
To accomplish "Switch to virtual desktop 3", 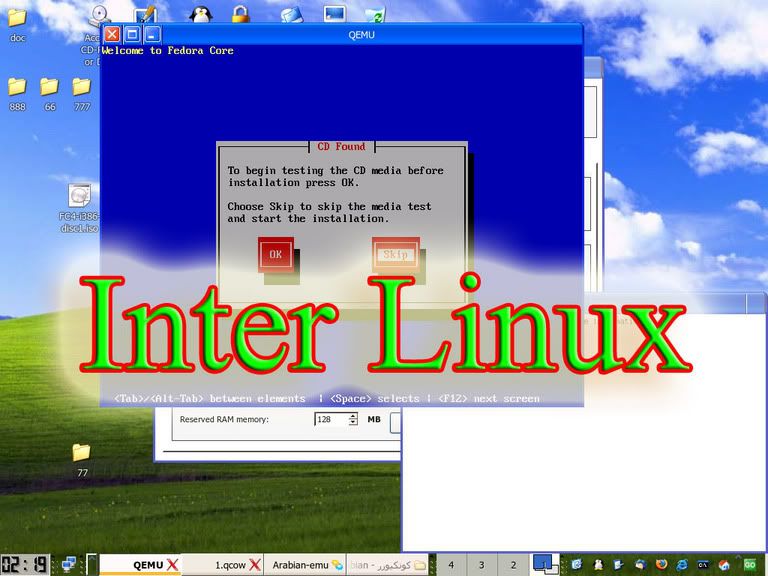I will click(x=481, y=565).
